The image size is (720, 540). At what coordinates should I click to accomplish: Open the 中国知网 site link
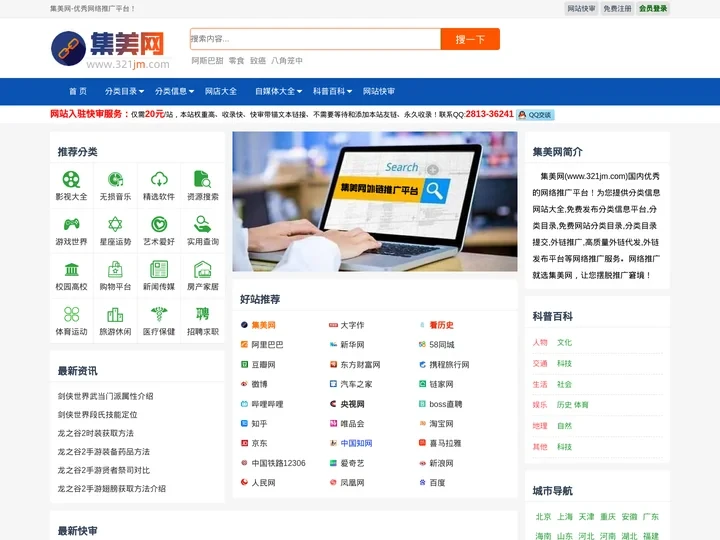[356, 443]
